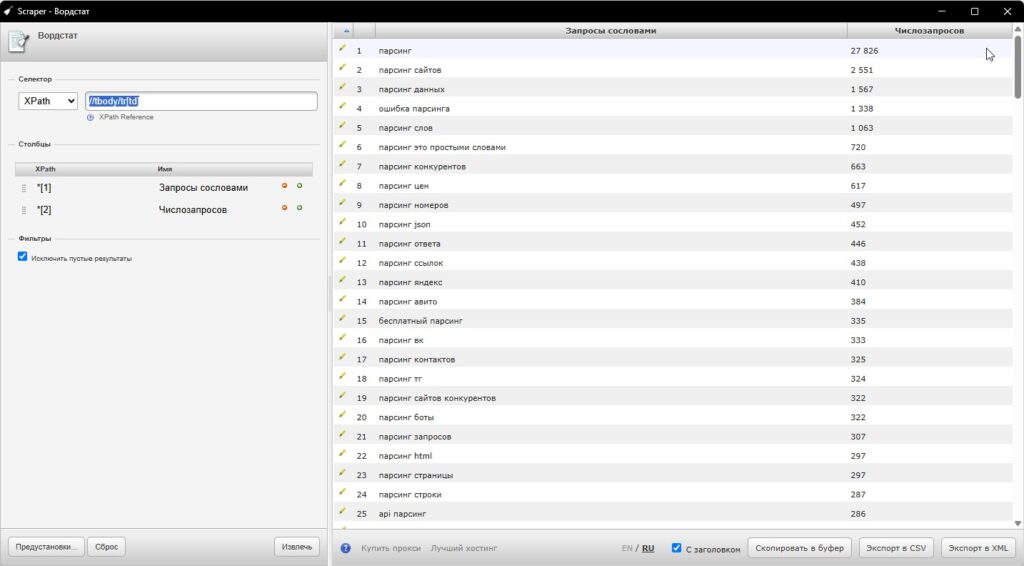Screen dimensions: 1024x566
Task: Add column after Числозапросов using green dot
Action: click(x=300, y=208)
